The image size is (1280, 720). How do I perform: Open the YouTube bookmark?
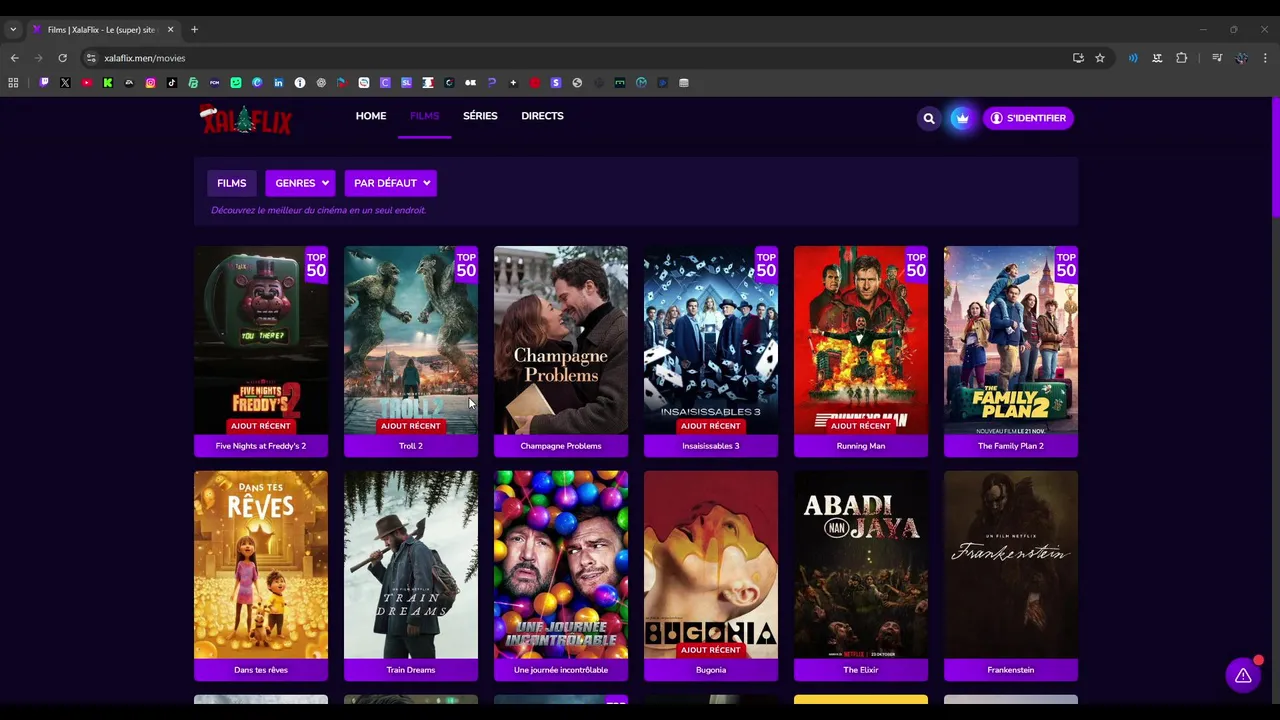[87, 83]
